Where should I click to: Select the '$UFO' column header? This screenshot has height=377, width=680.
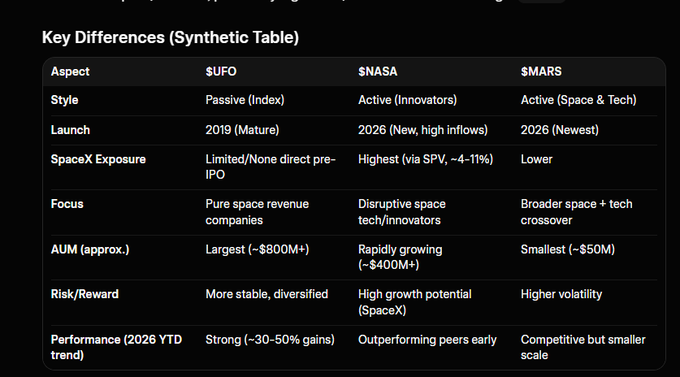(221, 72)
